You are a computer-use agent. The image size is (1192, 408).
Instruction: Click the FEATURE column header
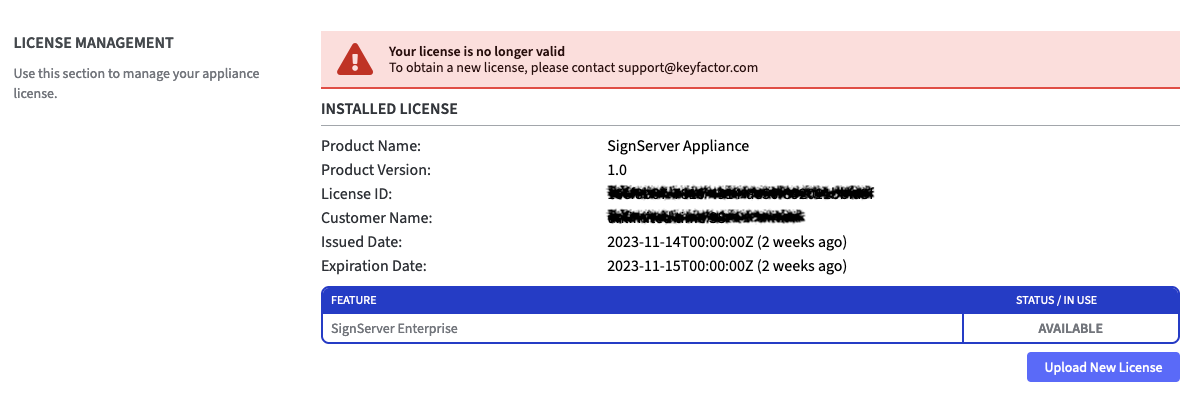click(x=353, y=300)
